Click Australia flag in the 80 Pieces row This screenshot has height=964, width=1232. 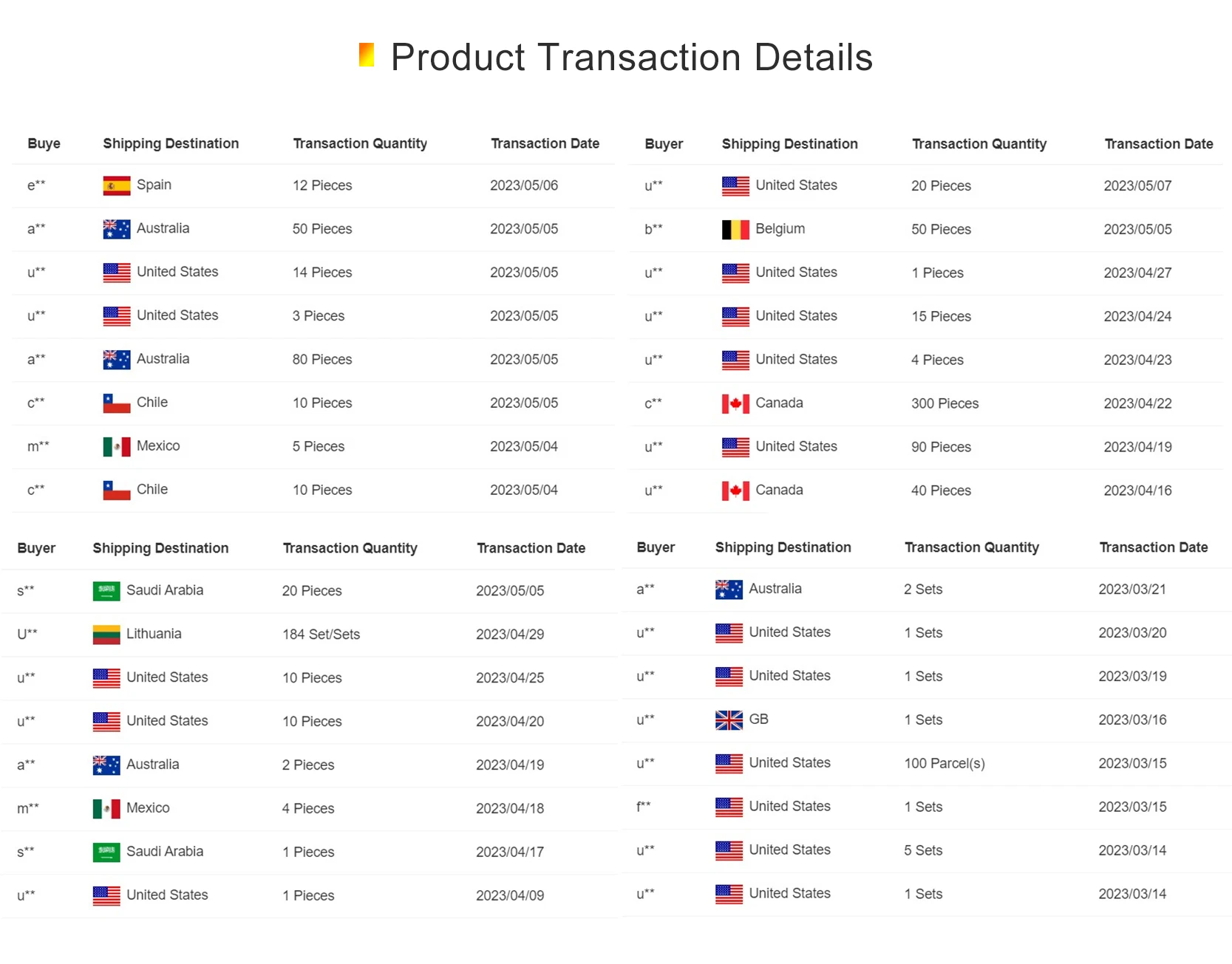(117, 360)
